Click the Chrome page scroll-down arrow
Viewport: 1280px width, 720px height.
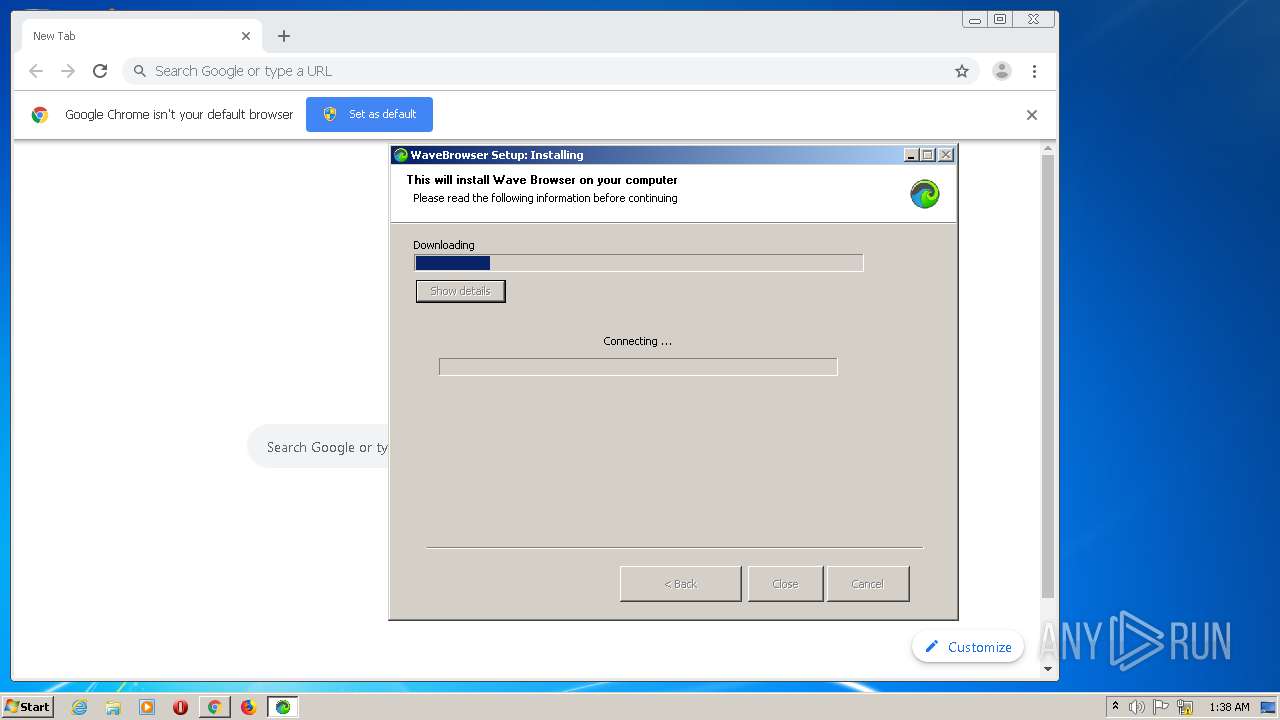pyautogui.click(x=1048, y=669)
